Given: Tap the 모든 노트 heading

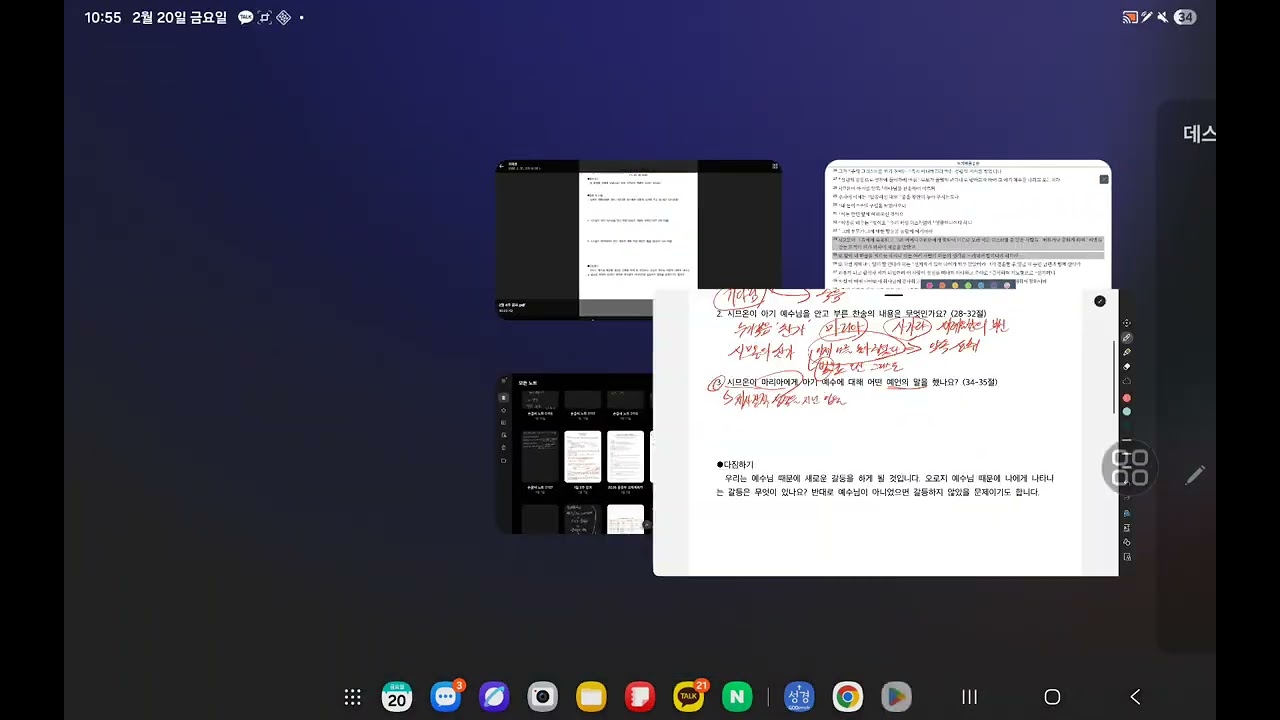Looking at the screenshot, I should click(x=529, y=383).
